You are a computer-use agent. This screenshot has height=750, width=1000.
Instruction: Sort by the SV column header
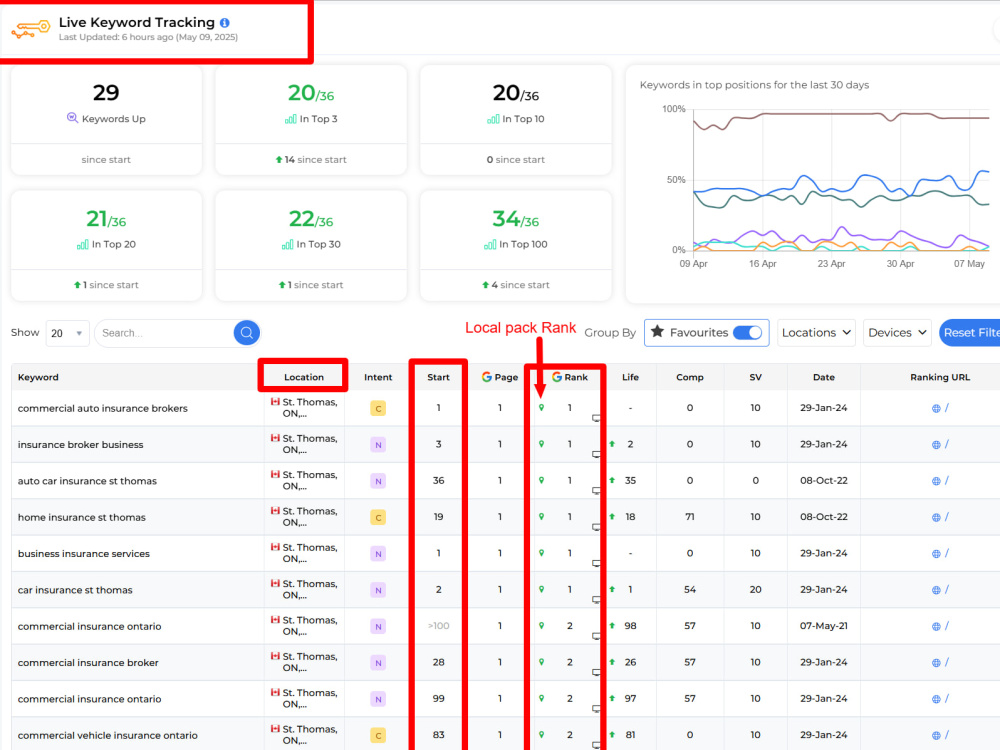point(755,377)
